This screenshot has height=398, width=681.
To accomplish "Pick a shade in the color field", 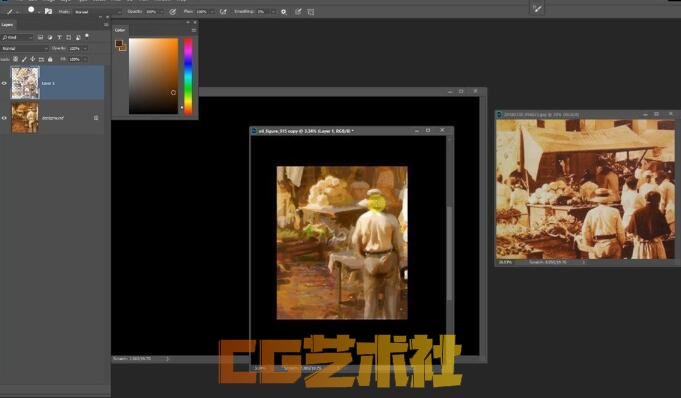I will coord(153,76).
